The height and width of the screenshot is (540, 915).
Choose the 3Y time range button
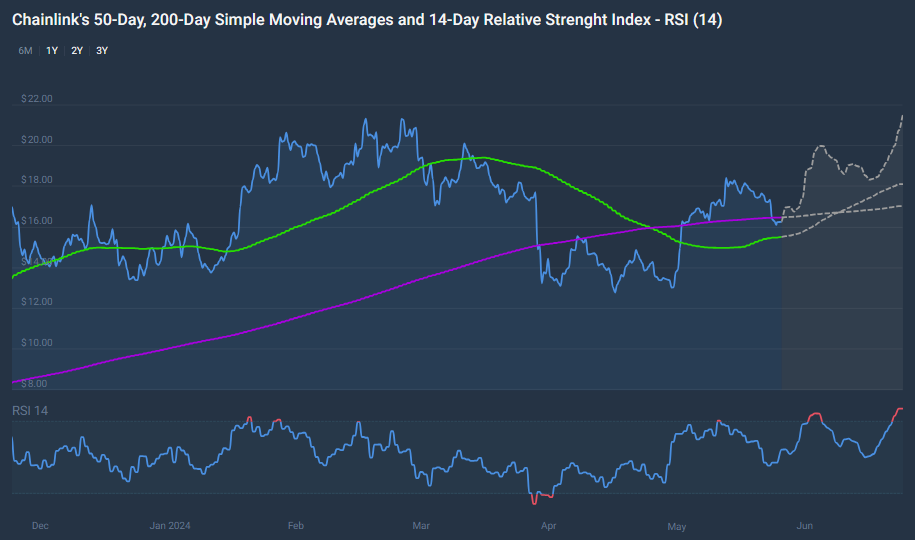click(102, 50)
